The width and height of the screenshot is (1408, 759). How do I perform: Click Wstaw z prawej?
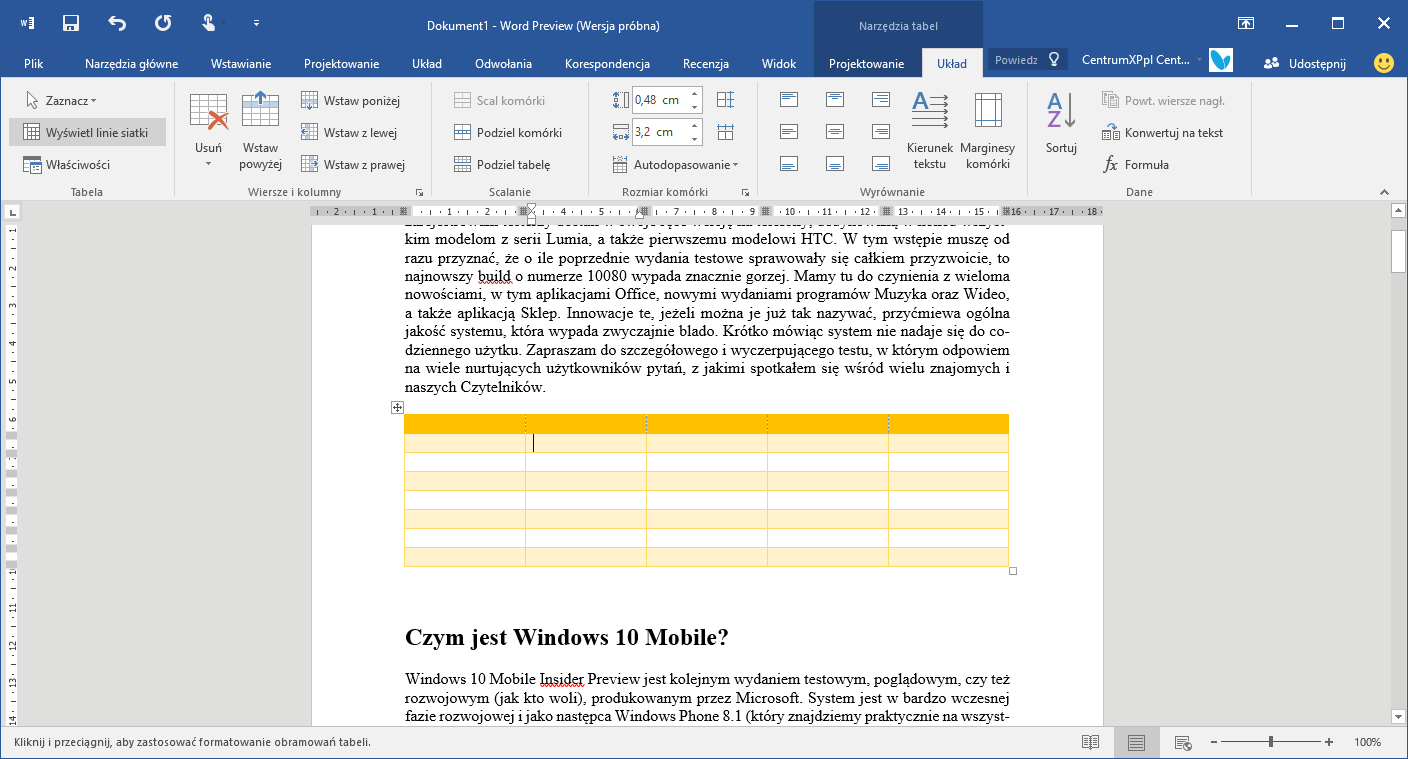pos(353,165)
